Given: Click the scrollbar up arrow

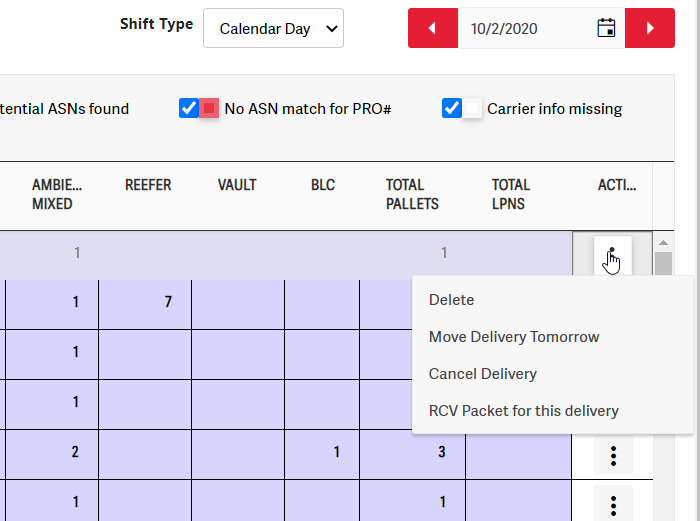Looking at the screenshot, I should click(663, 243).
